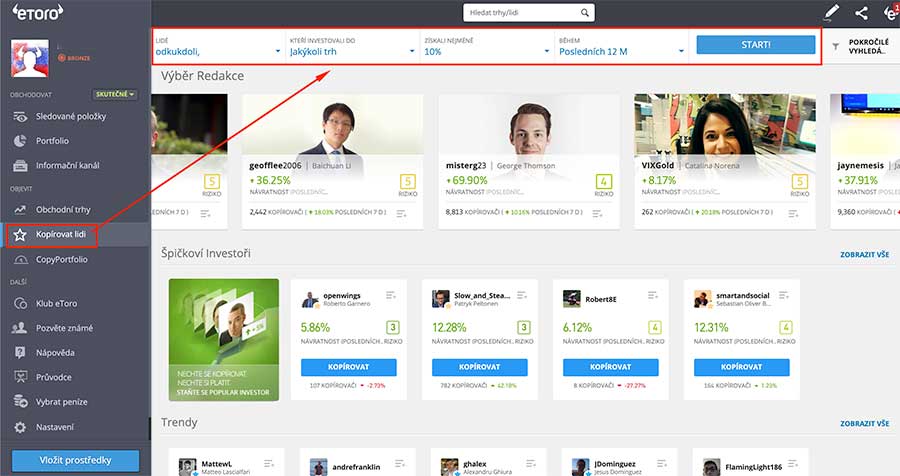Image resolution: width=900 pixels, height=476 pixels.
Task: Click the search magnifier icon
Action: 584,13
